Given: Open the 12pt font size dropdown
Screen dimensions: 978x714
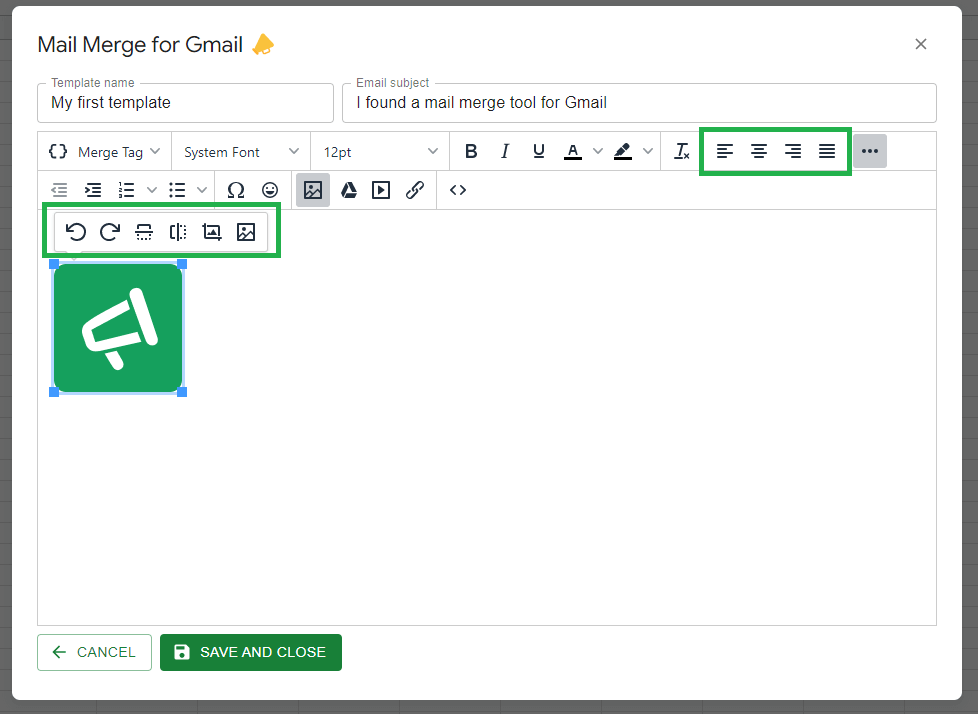Looking at the screenshot, I should (x=380, y=152).
